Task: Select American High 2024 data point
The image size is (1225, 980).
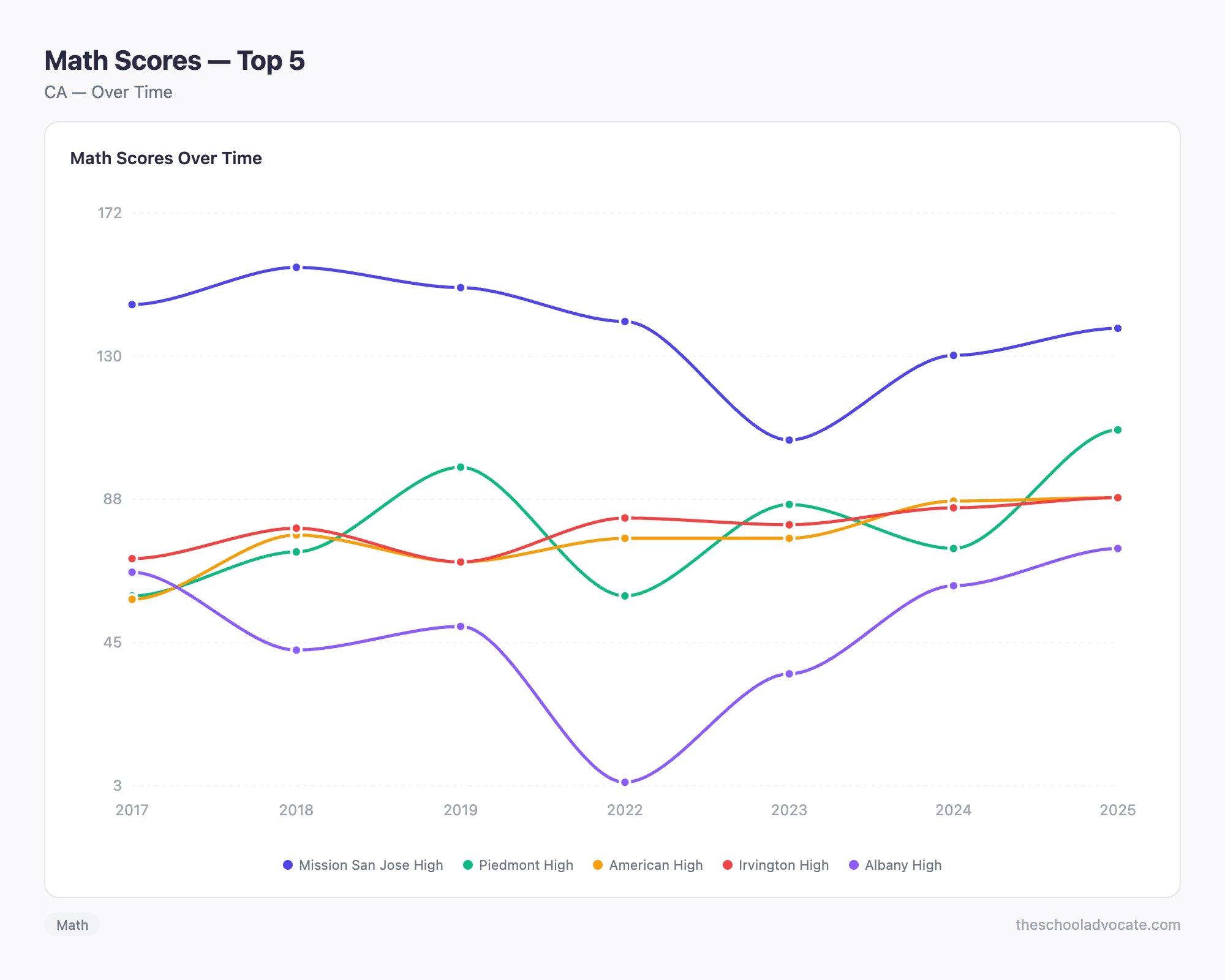Action: click(x=954, y=501)
